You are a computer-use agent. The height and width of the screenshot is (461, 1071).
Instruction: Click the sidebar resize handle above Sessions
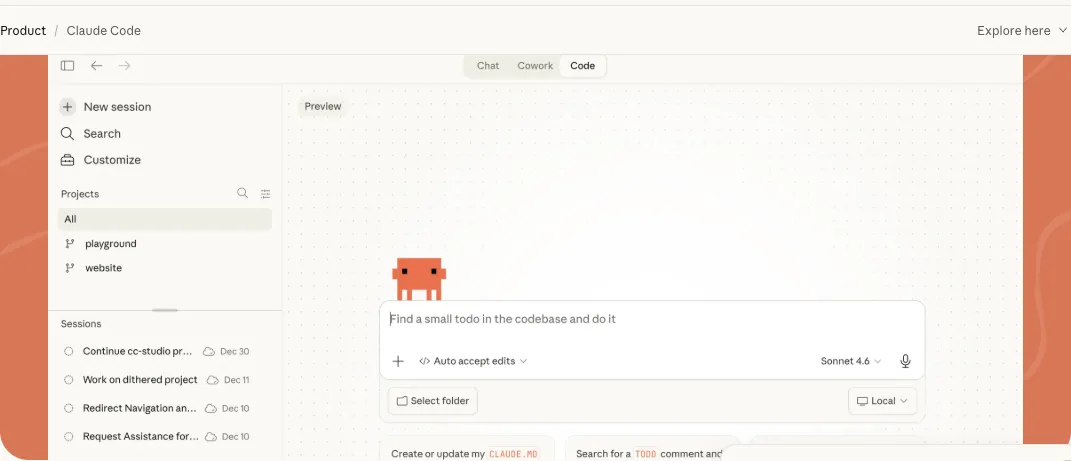[x=165, y=310]
